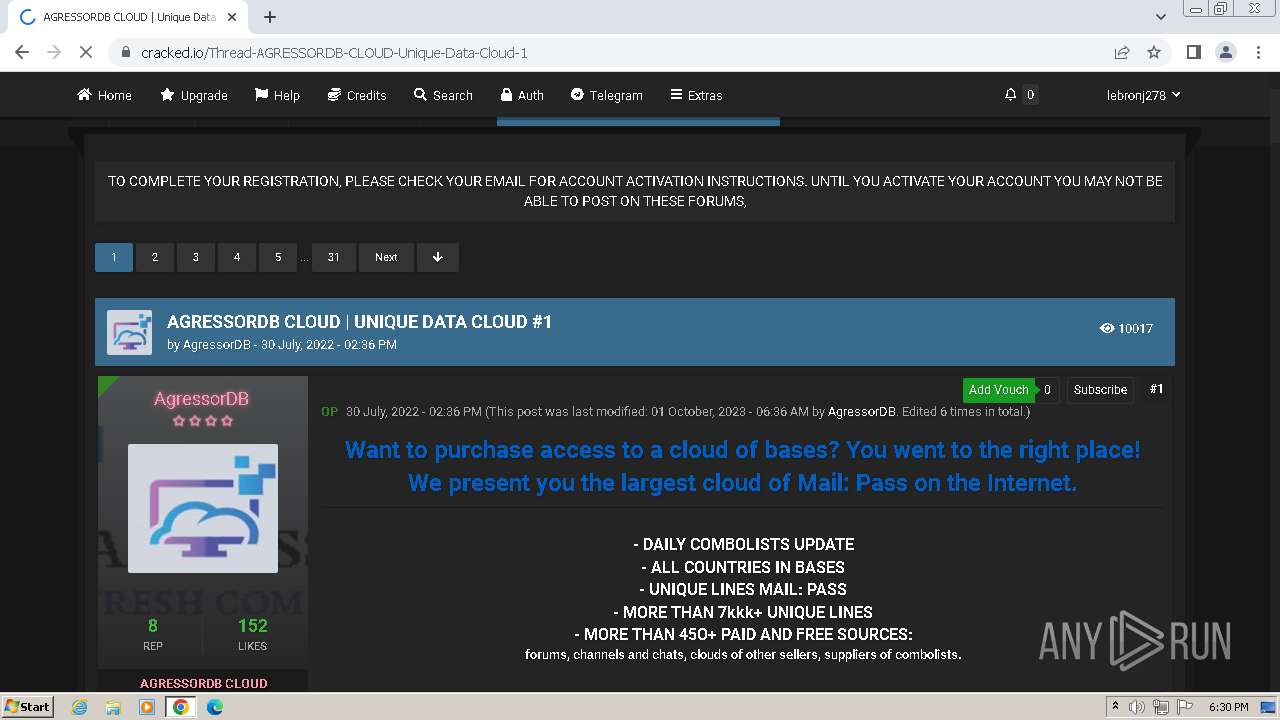Open forum Search
The width and height of the screenshot is (1280, 720).
443,95
